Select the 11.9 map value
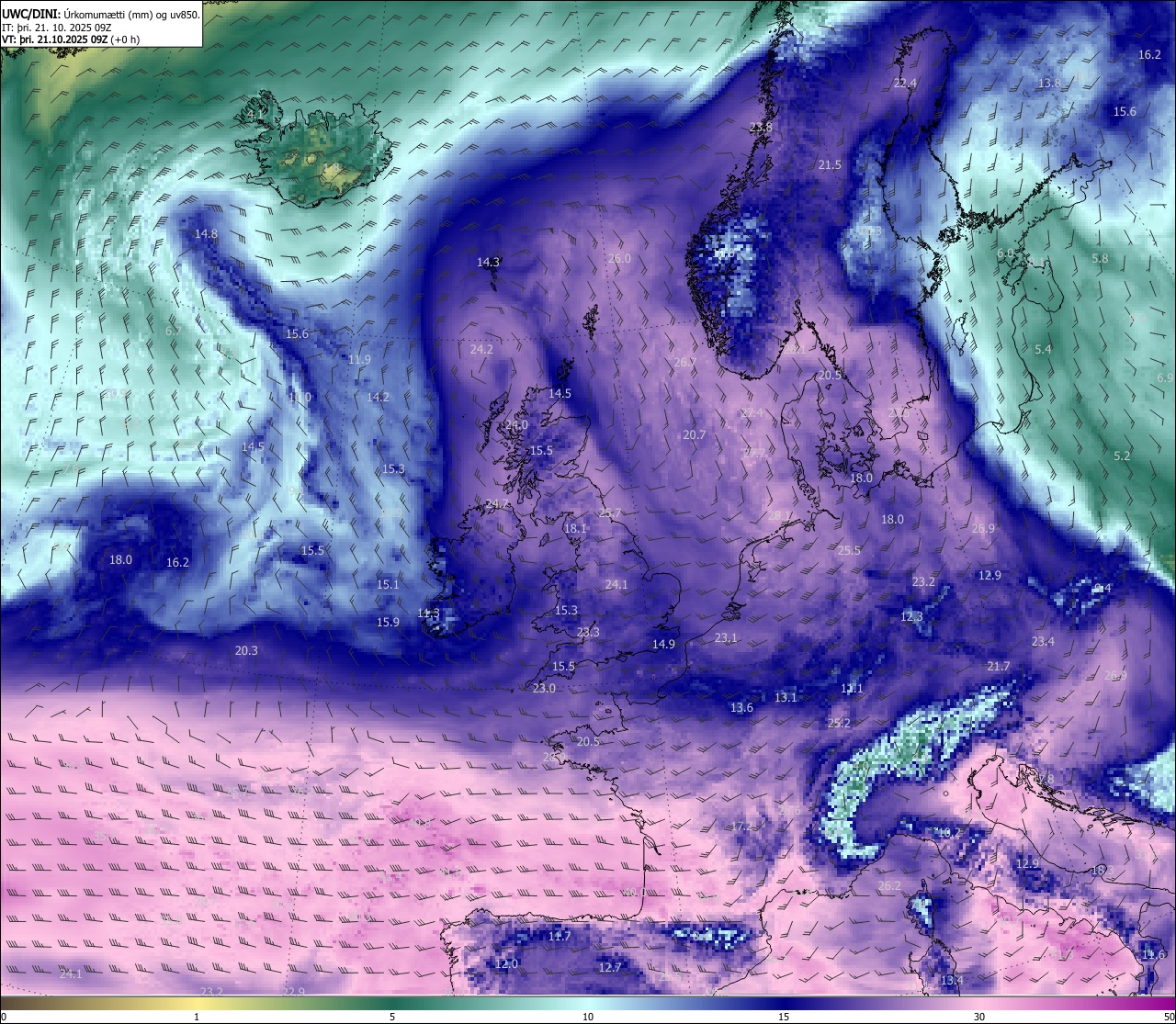 coord(359,359)
